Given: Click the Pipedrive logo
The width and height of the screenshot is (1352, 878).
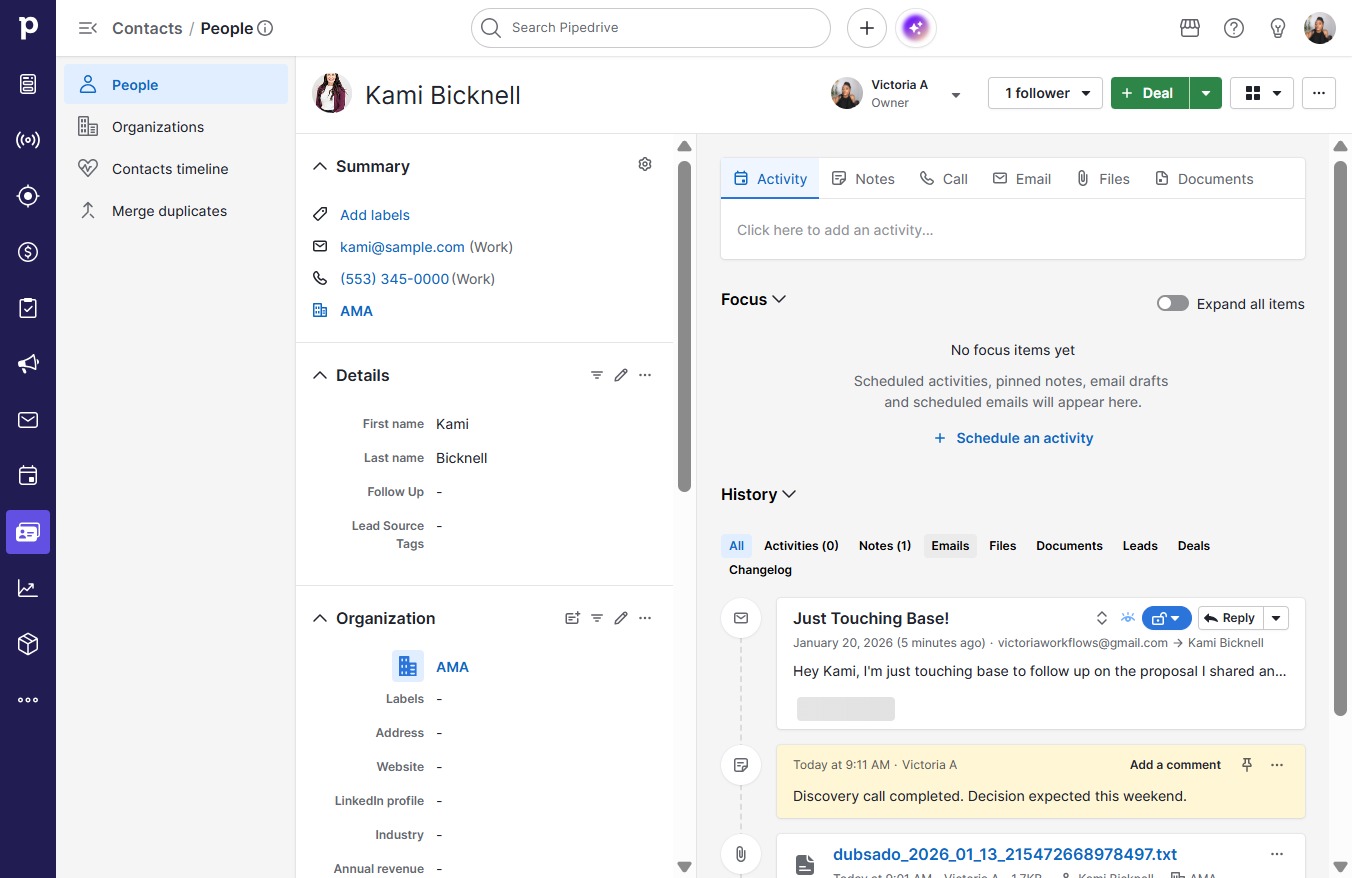Looking at the screenshot, I should pyautogui.click(x=28, y=28).
